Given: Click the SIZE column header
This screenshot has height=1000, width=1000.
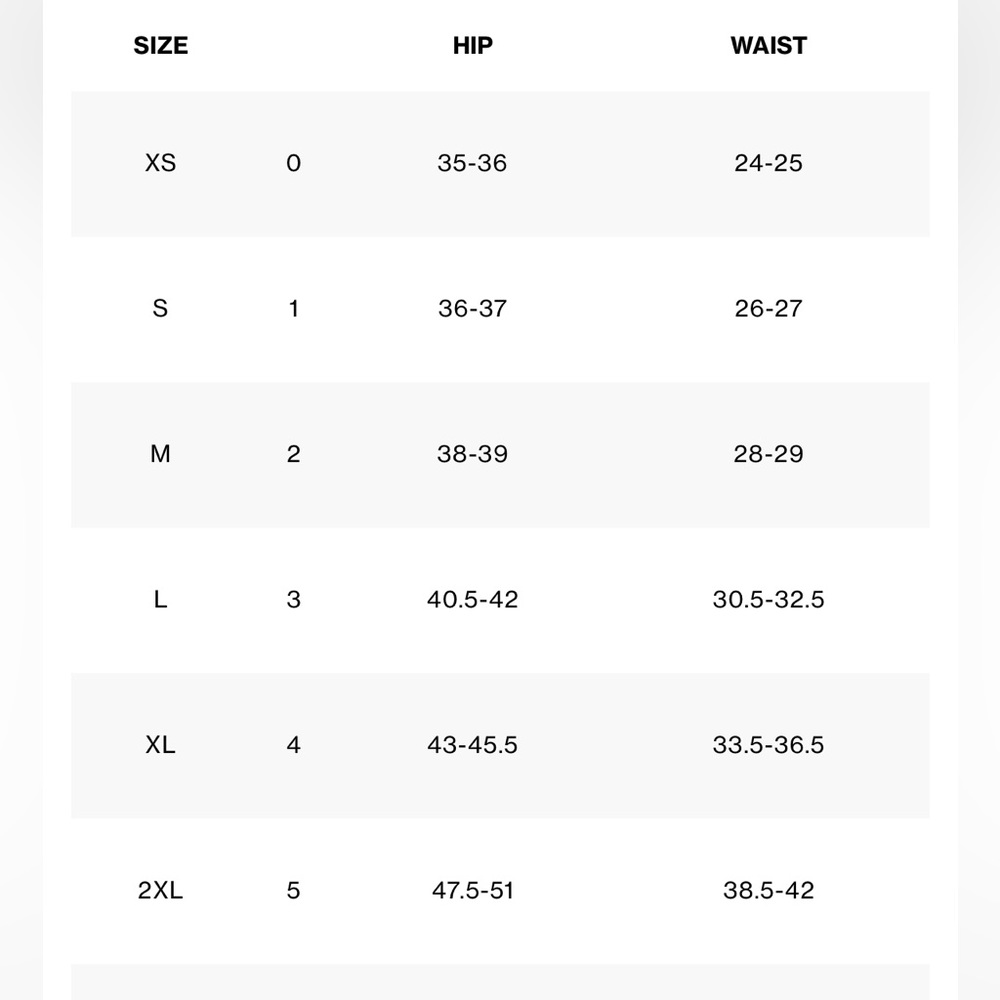Looking at the screenshot, I should click(x=160, y=46).
